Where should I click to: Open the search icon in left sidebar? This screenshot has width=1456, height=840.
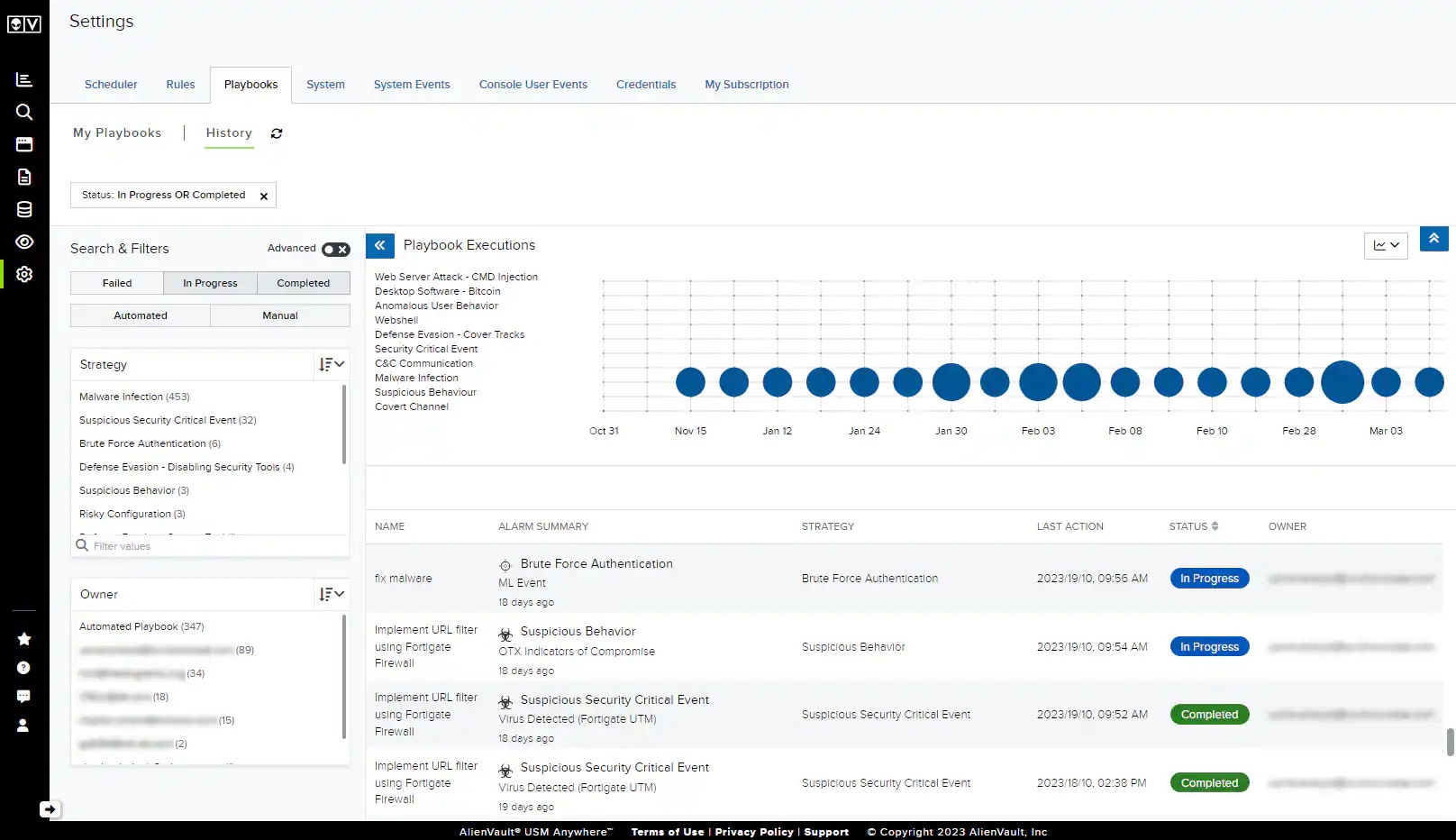tap(24, 112)
